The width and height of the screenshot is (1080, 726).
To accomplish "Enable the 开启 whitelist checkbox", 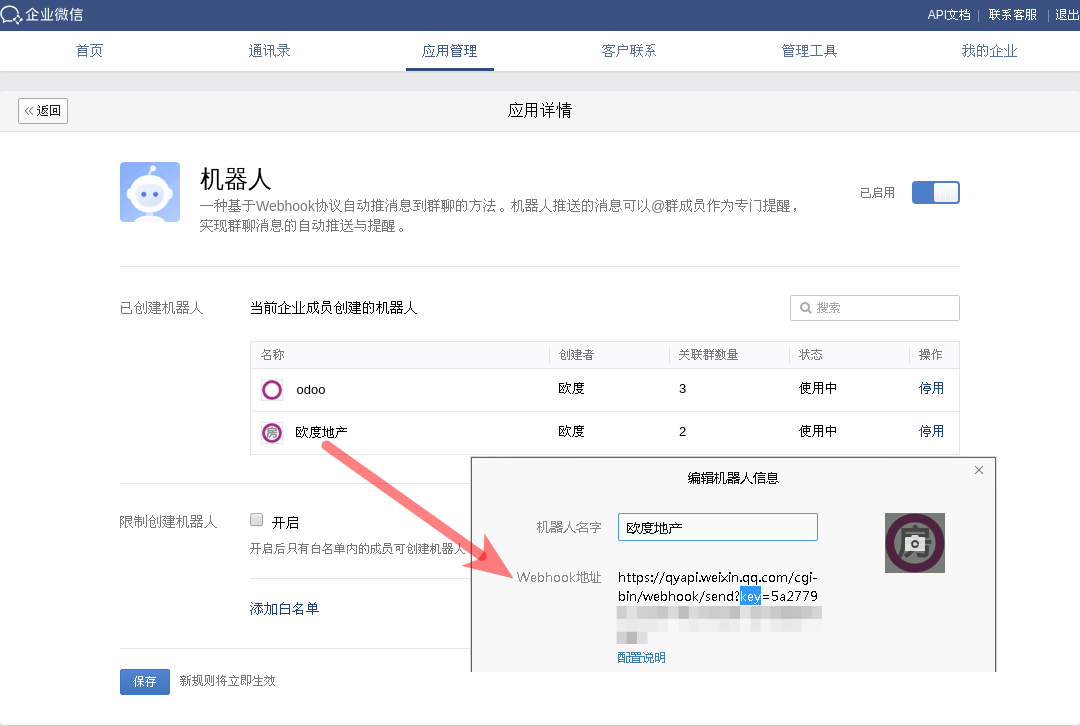I will point(256,519).
